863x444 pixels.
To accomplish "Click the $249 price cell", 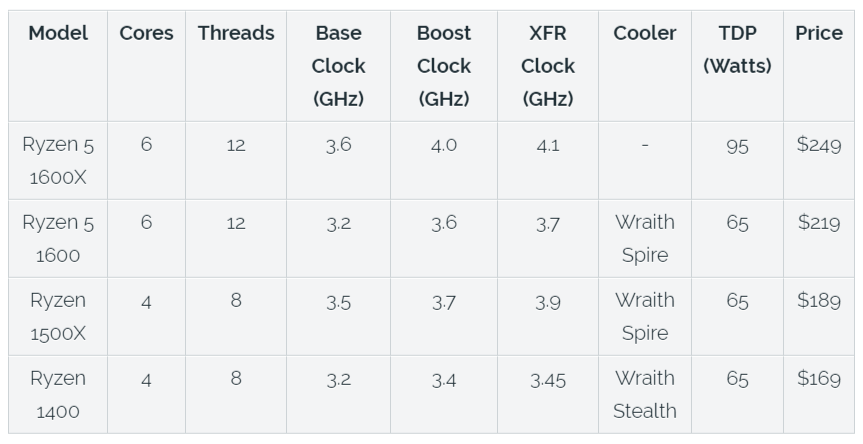I will coord(819,145).
